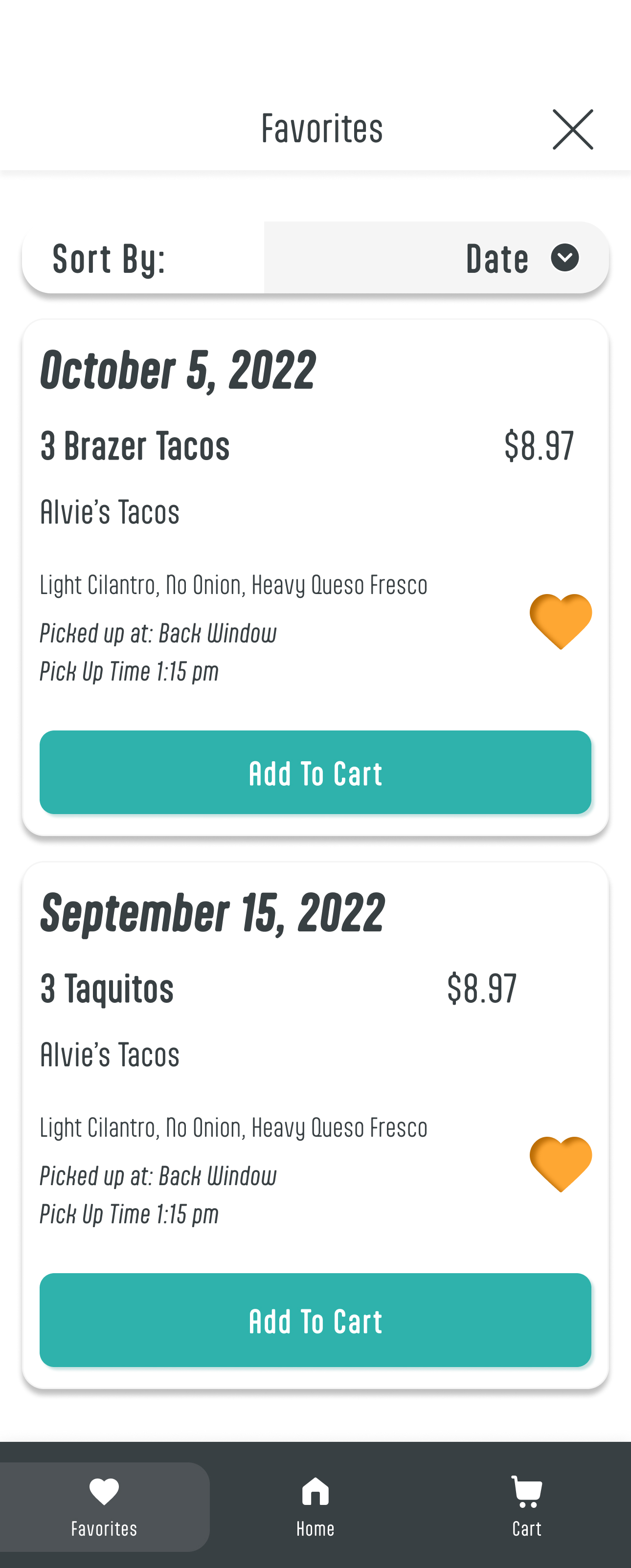Click the Sort By label
This screenshot has width=631, height=1568.
tap(109, 259)
